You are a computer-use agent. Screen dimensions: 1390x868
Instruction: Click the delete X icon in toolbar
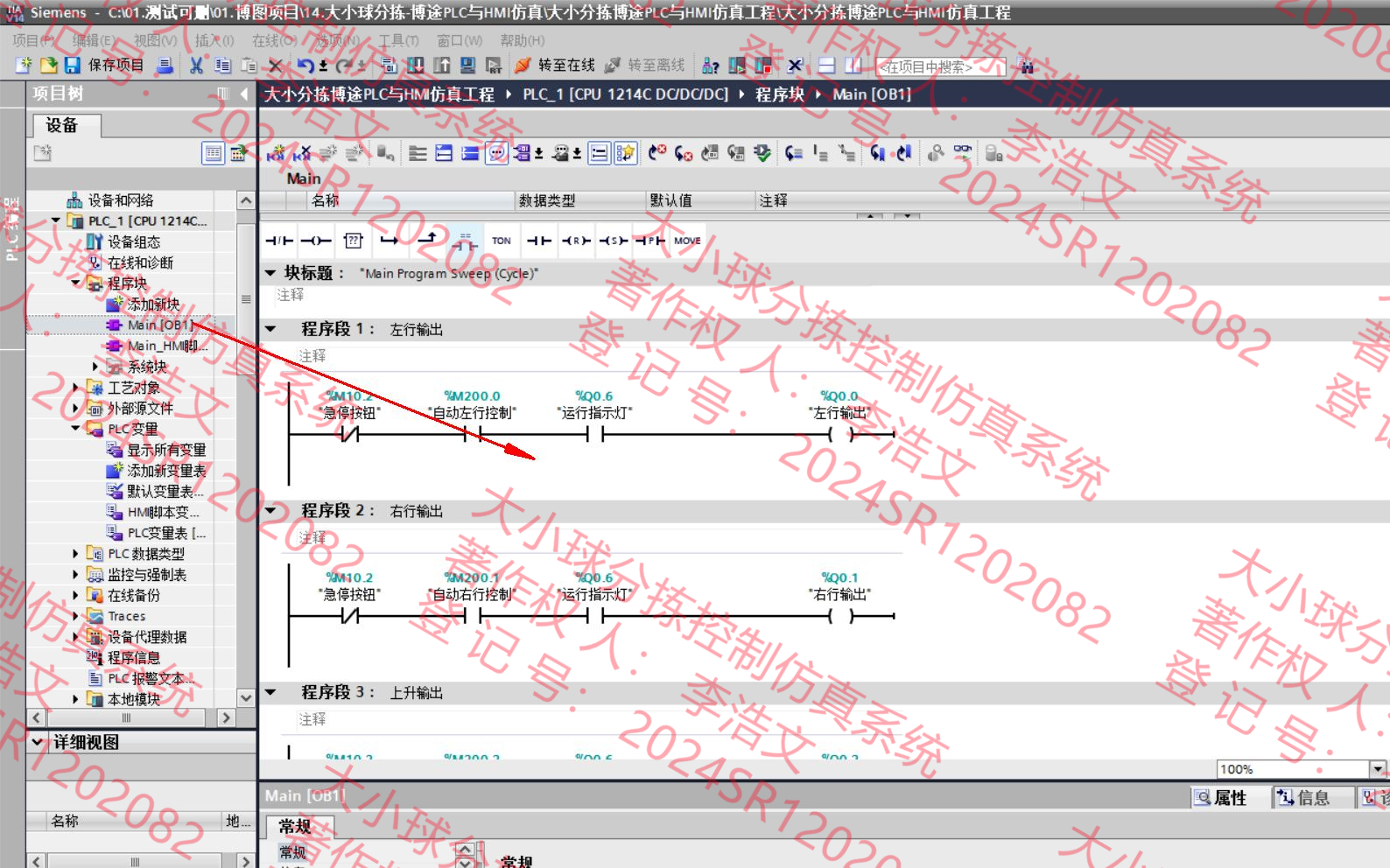point(275,66)
